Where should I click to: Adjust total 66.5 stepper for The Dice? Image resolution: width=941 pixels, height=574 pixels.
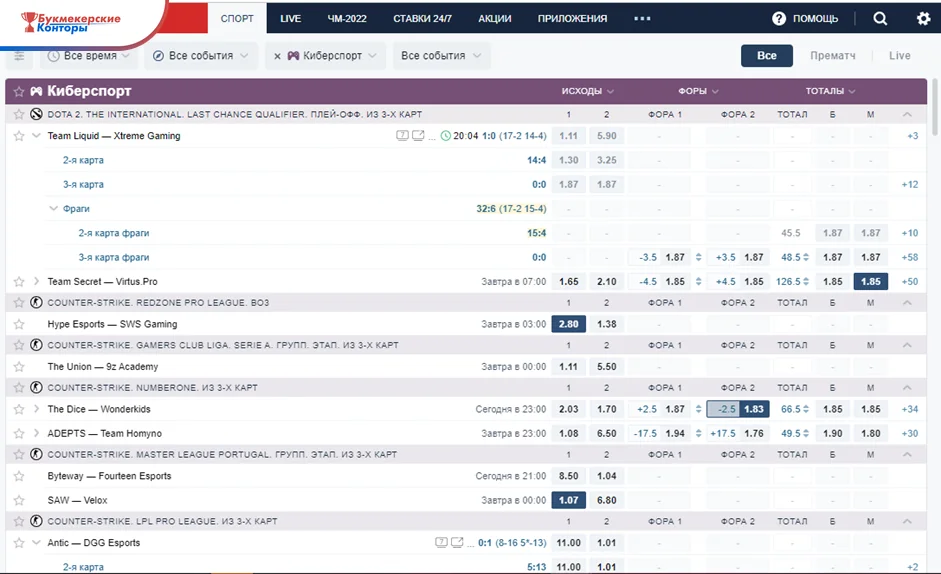point(806,409)
